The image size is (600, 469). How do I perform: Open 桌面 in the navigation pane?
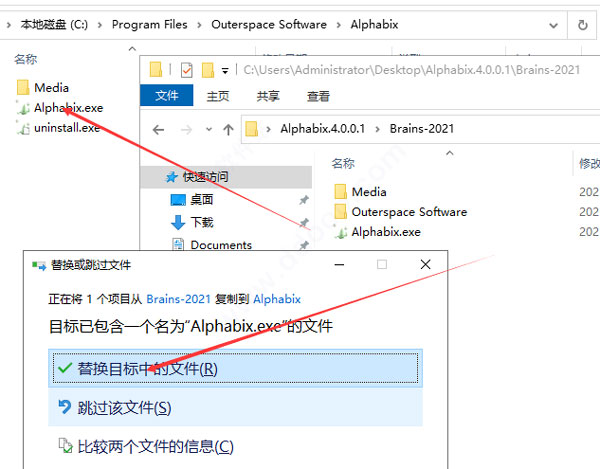202,199
